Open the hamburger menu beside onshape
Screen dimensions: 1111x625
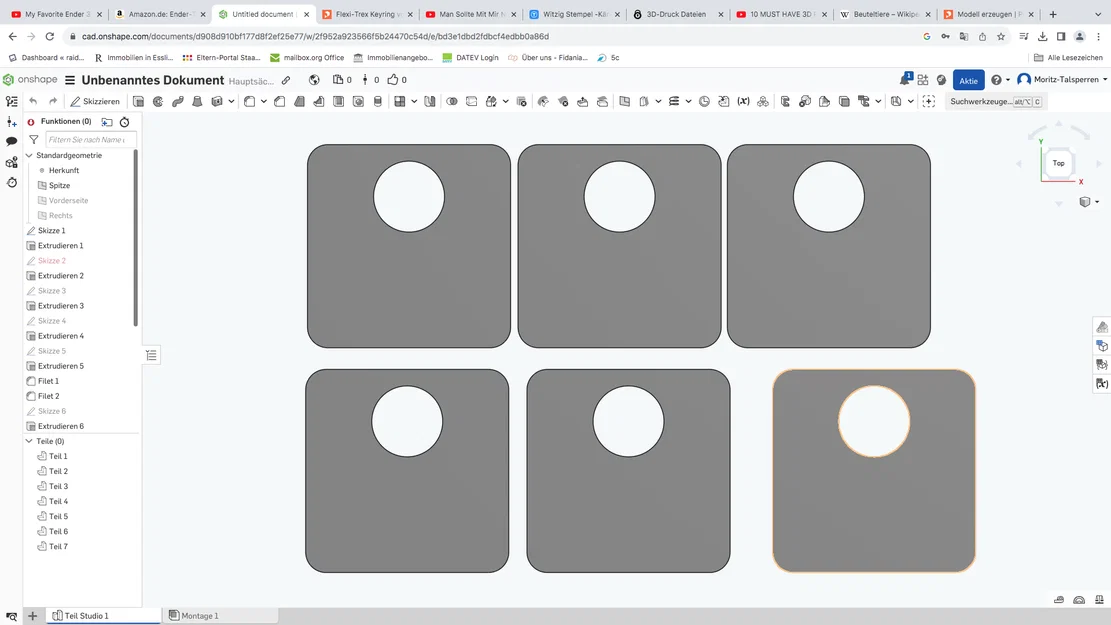(x=70, y=80)
